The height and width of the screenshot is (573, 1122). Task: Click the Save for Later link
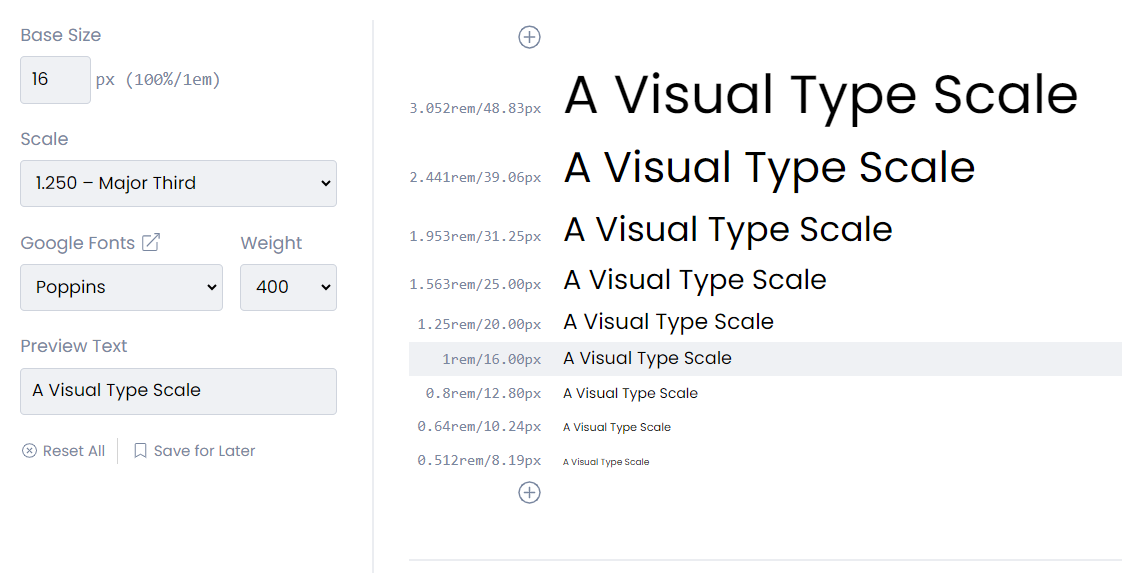point(194,451)
